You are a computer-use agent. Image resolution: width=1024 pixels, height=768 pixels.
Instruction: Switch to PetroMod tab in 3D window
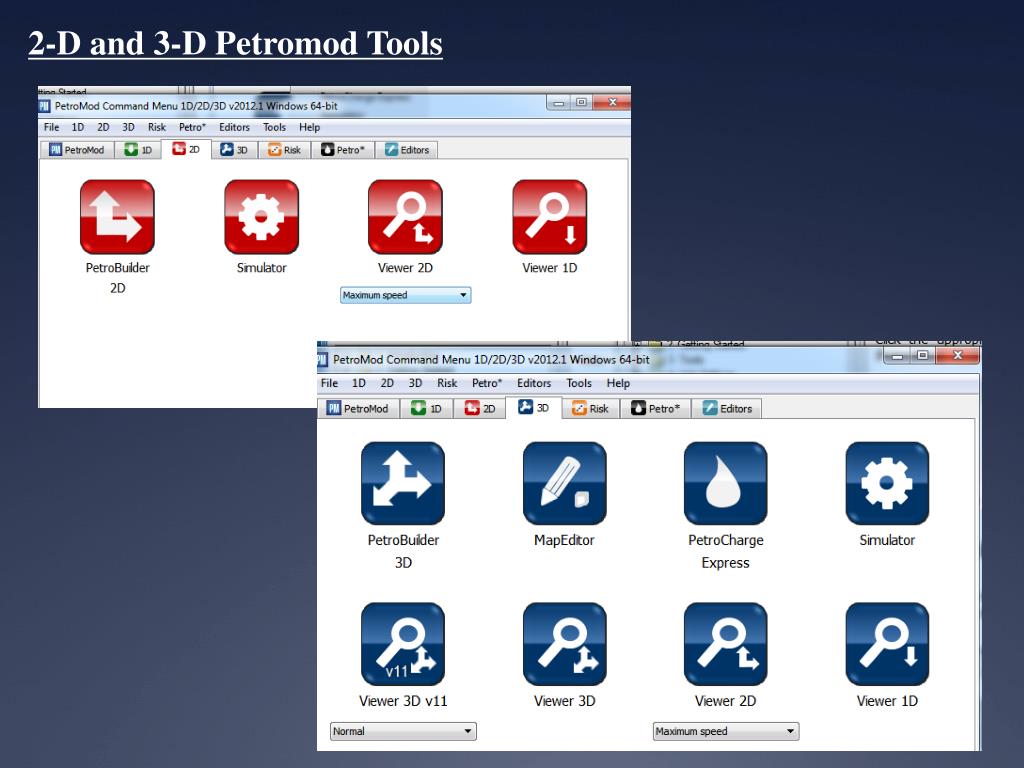[x=358, y=409]
